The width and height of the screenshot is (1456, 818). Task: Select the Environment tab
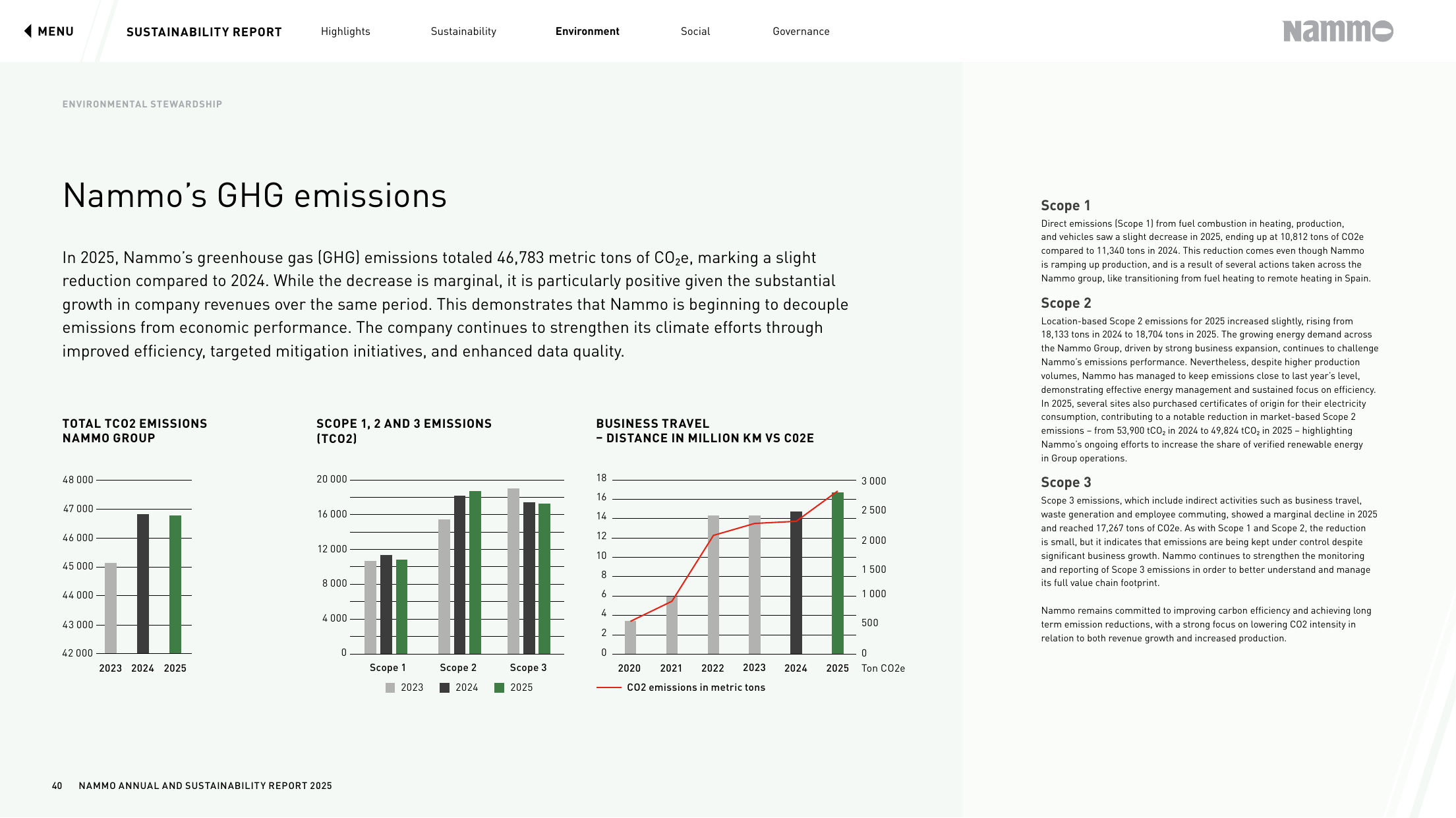point(587,32)
